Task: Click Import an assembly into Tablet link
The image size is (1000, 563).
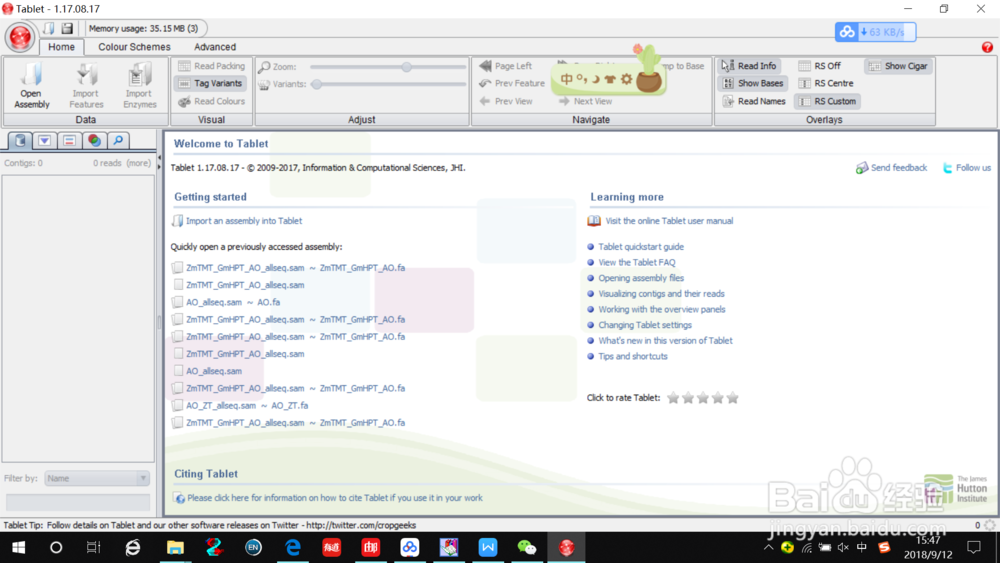Action: click(x=244, y=221)
